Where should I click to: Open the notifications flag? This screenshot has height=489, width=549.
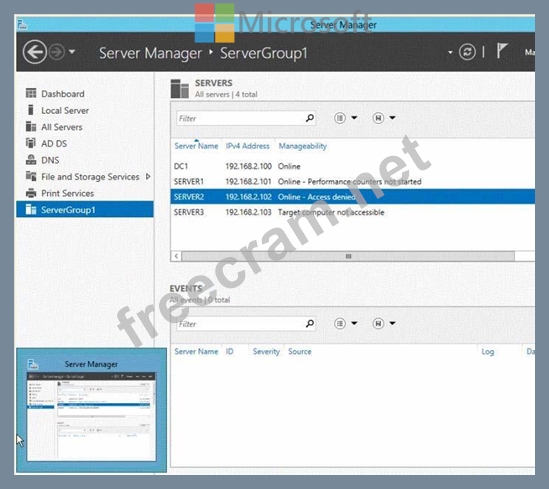(502, 51)
